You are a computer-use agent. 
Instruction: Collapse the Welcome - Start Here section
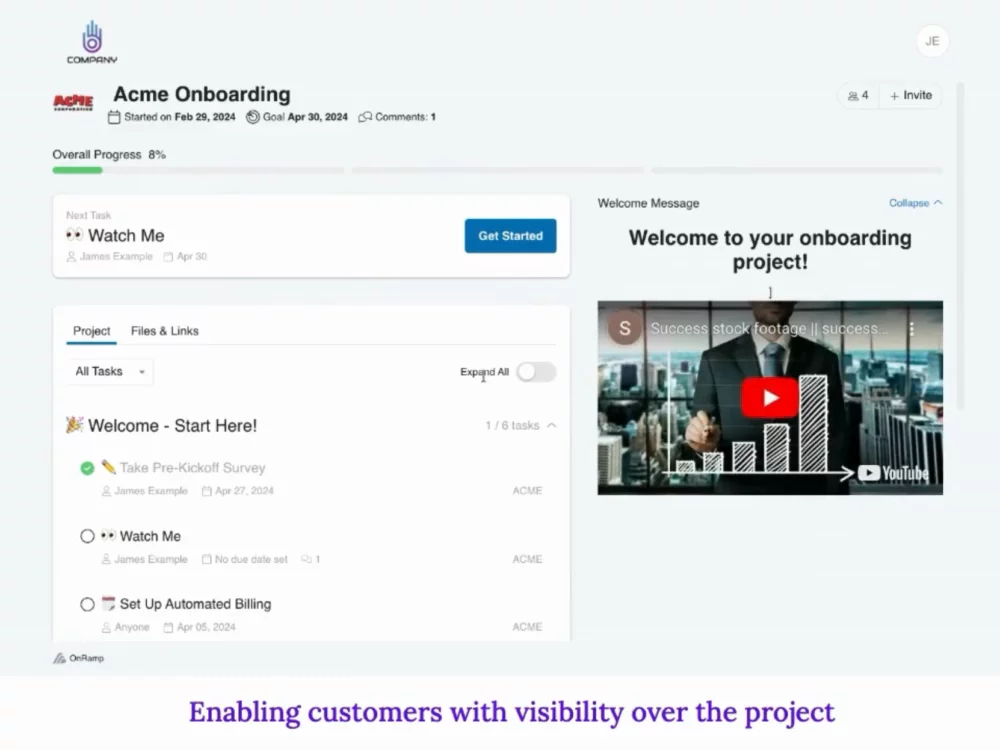[x=552, y=426]
